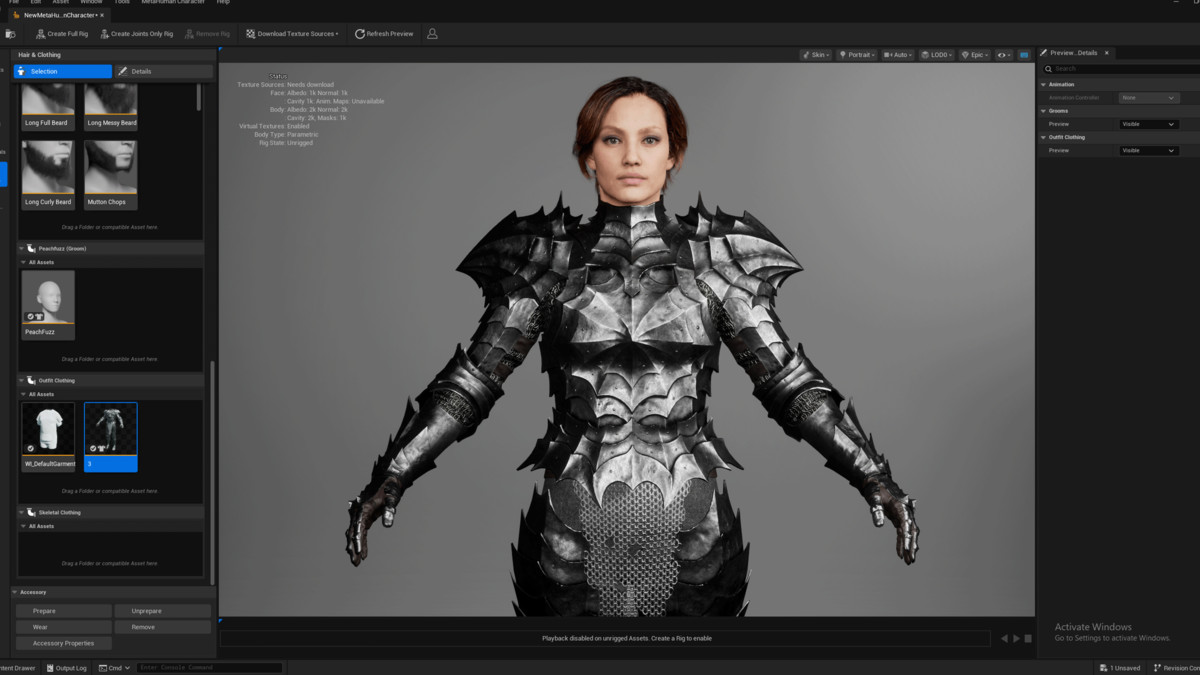
Task: Select the Long Messy Beard thumbnail
Action: (x=111, y=107)
